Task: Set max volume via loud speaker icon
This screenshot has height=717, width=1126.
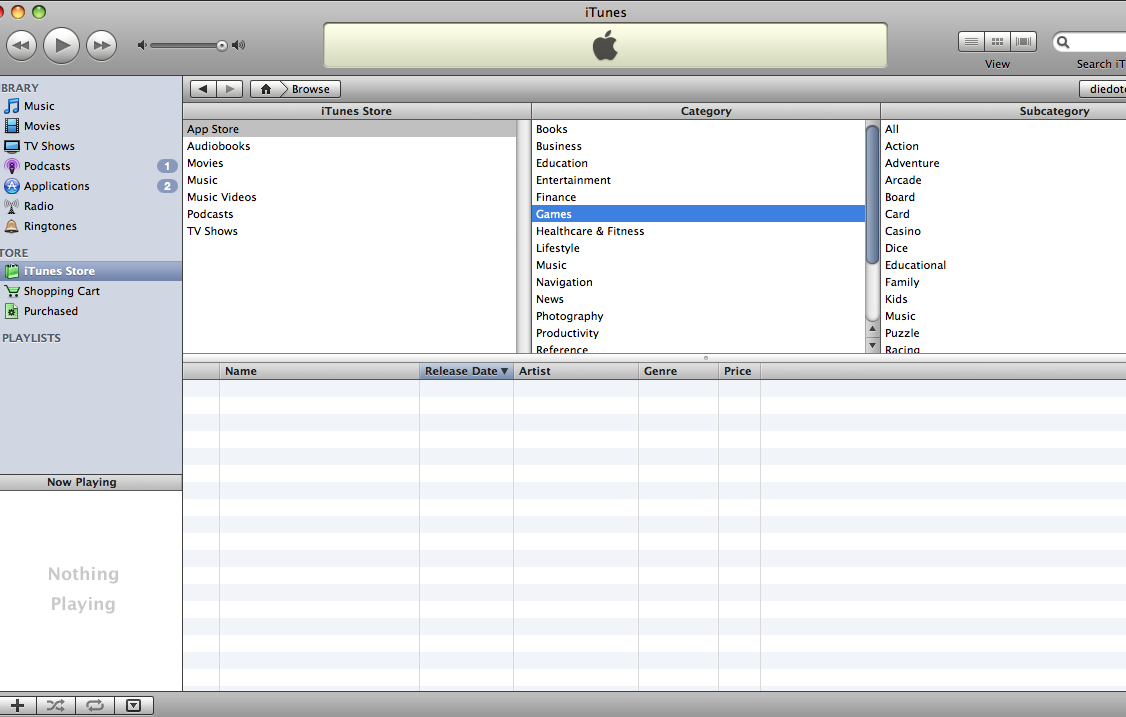Action: point(238,45)
